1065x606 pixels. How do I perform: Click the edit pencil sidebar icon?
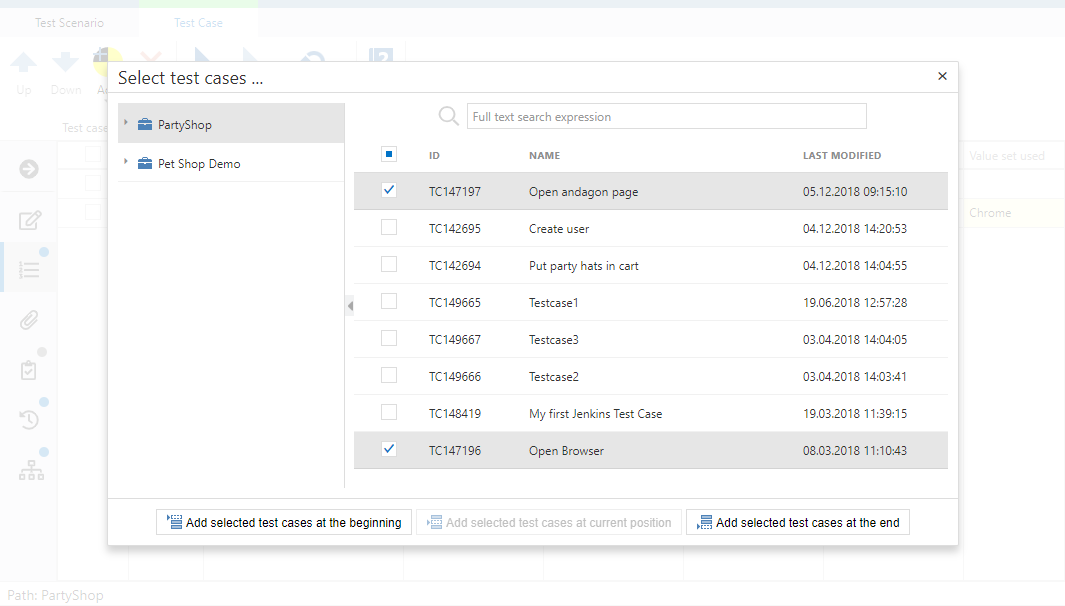[29, 220]
